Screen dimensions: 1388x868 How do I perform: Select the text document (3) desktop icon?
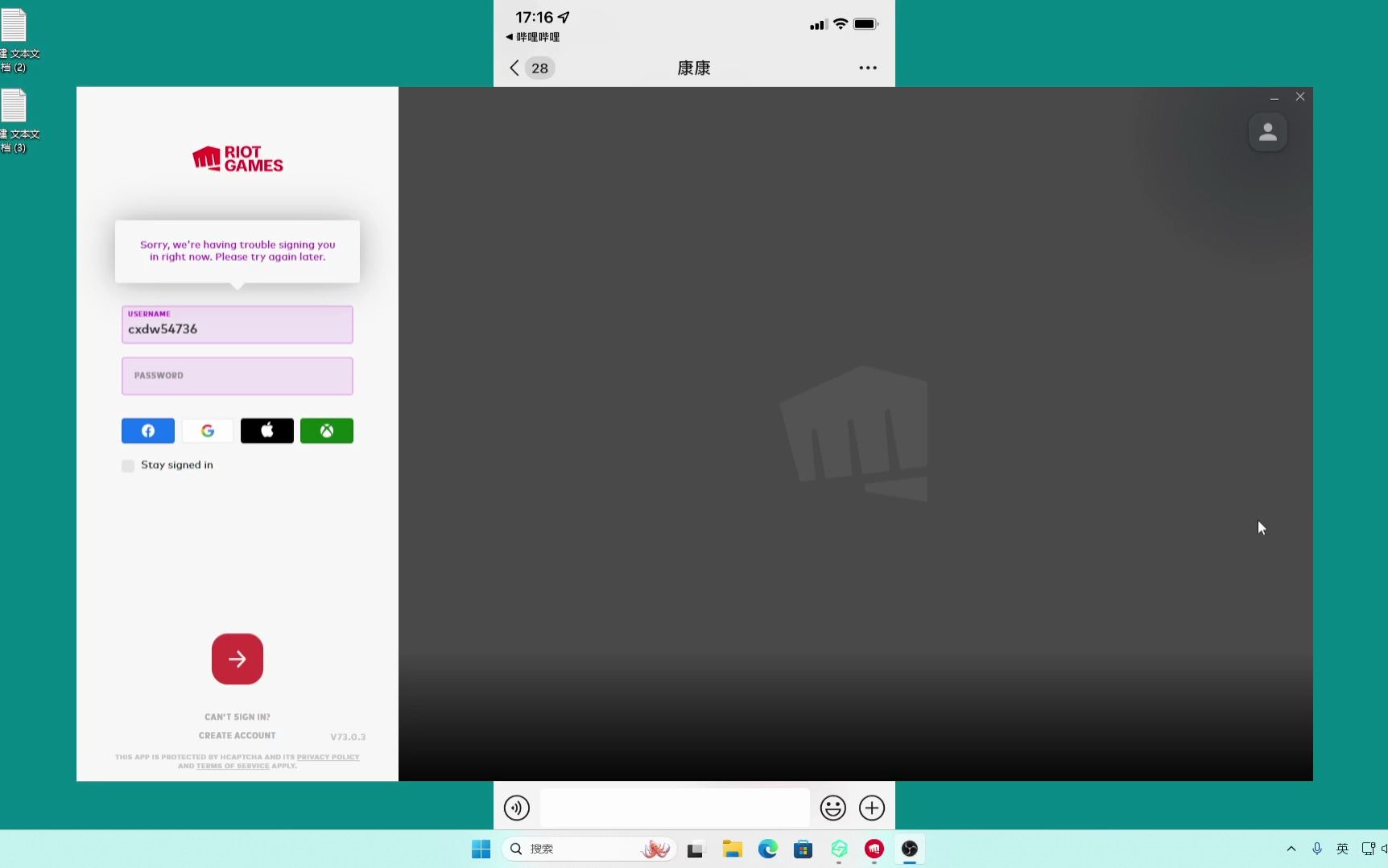click(x=19, y=121)
